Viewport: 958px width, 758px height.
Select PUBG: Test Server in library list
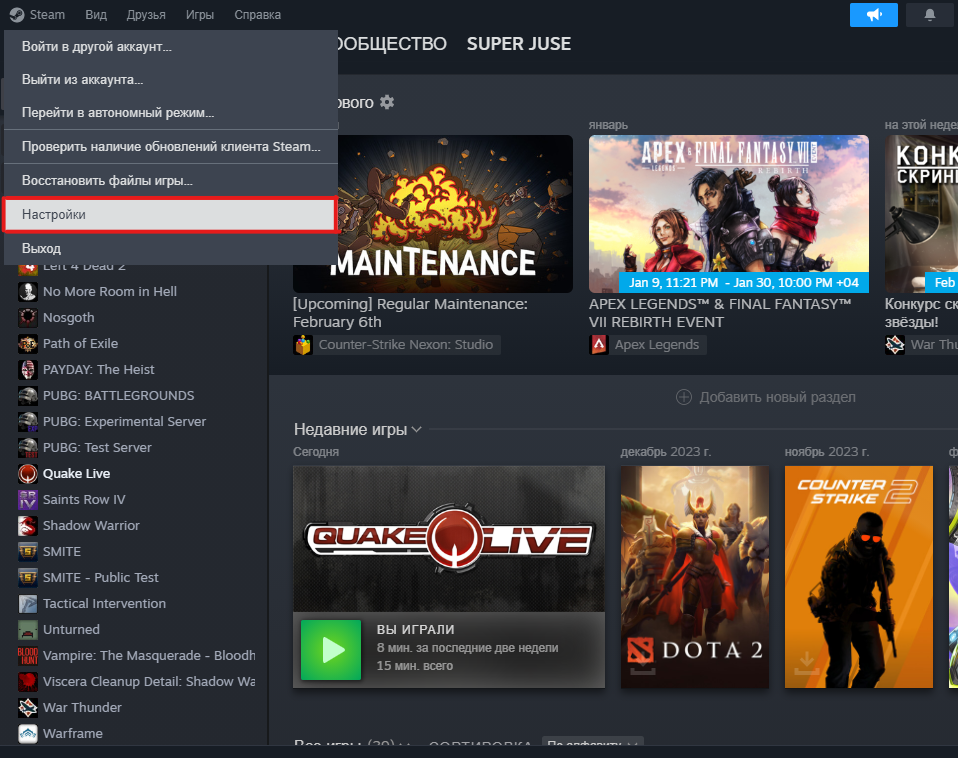(97, 448)
